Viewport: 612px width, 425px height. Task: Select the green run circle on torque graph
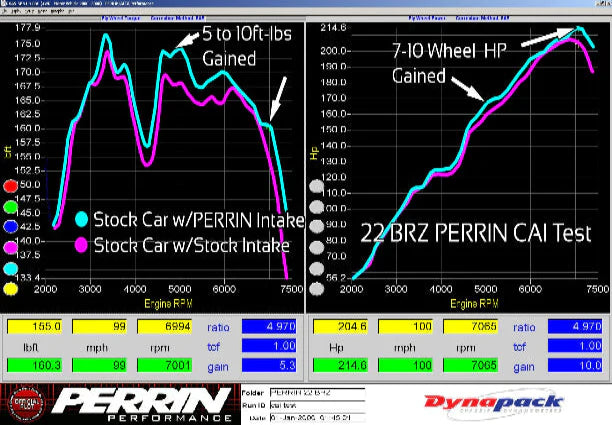click(x=11, y=207)
